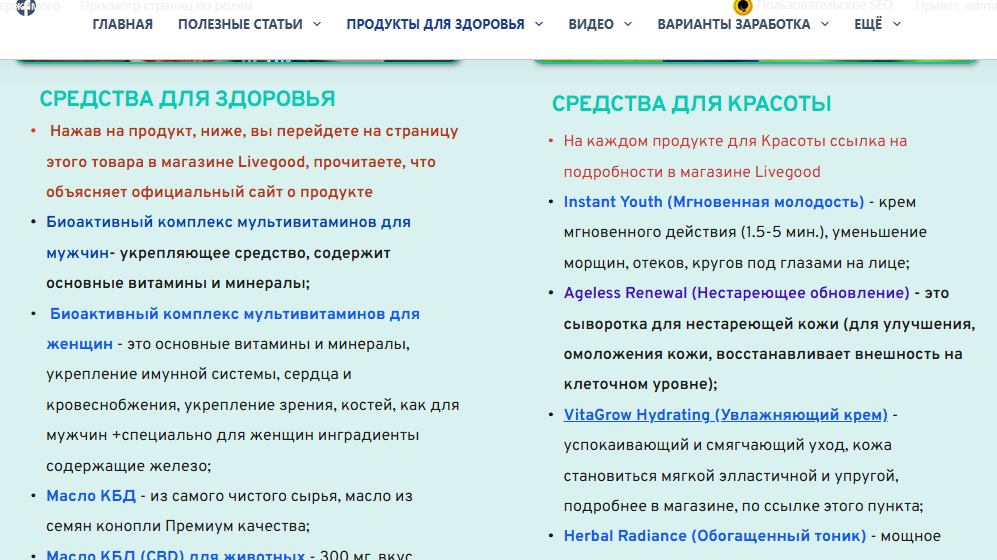The image size is (997, 560).
Task: Click the red text 'На каждом продукте для Красоты'
Action: [692, 141]
